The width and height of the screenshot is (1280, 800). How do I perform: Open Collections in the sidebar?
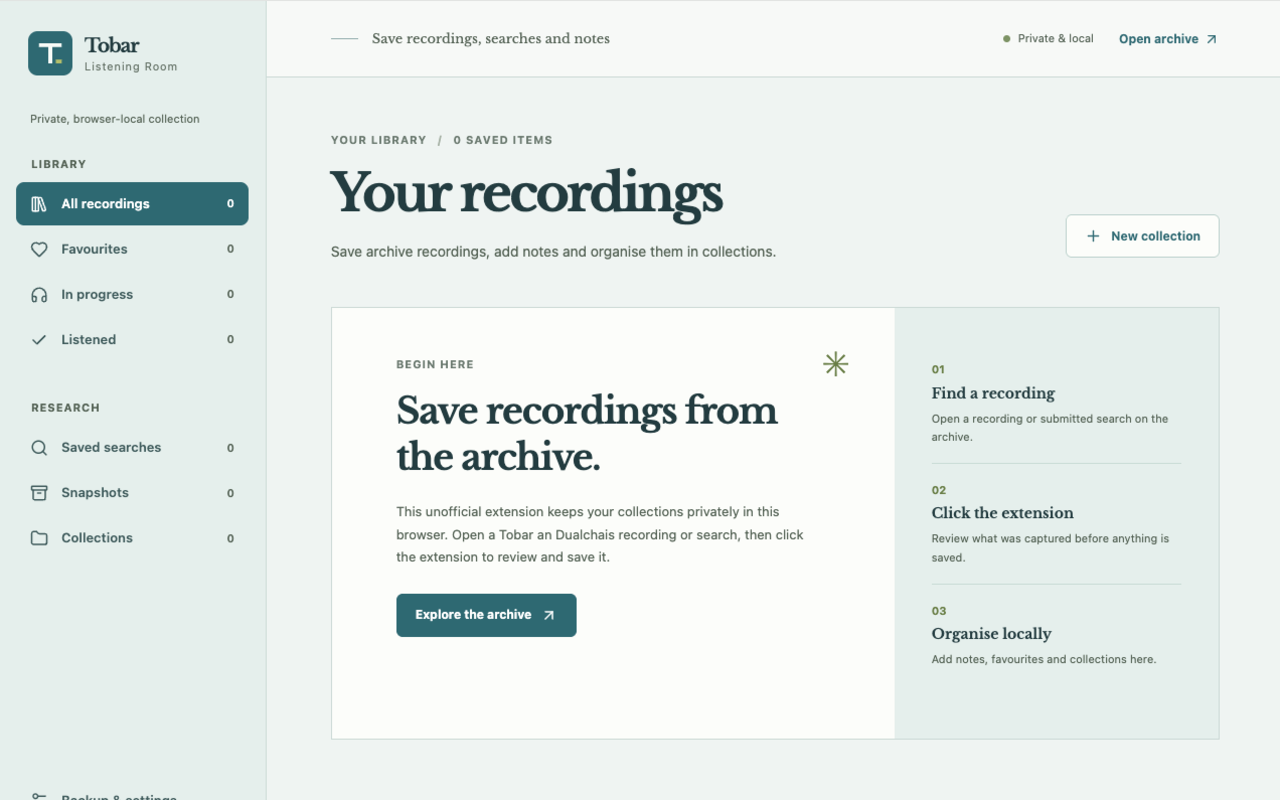point(132,538)
